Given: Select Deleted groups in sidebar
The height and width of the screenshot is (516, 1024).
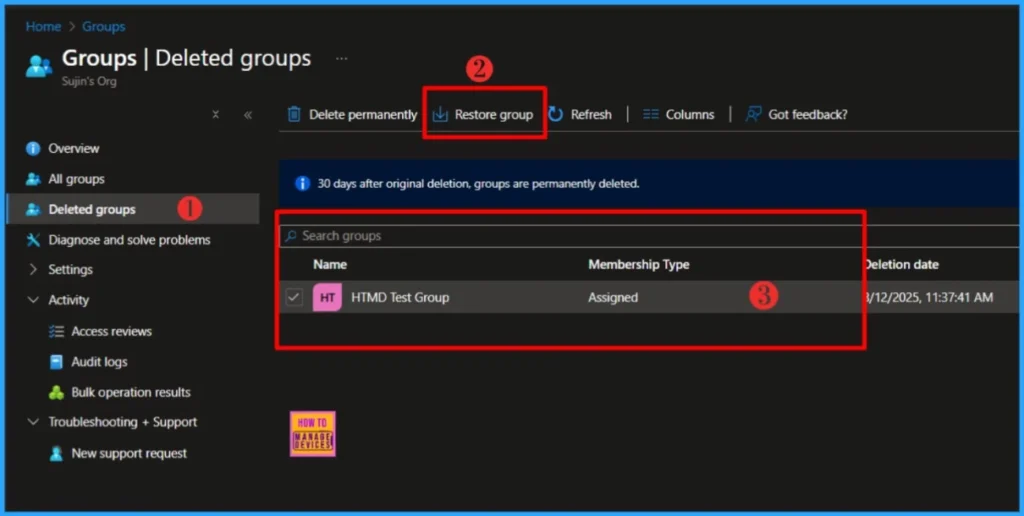Looking at the screenshot, I should (92, 210).
